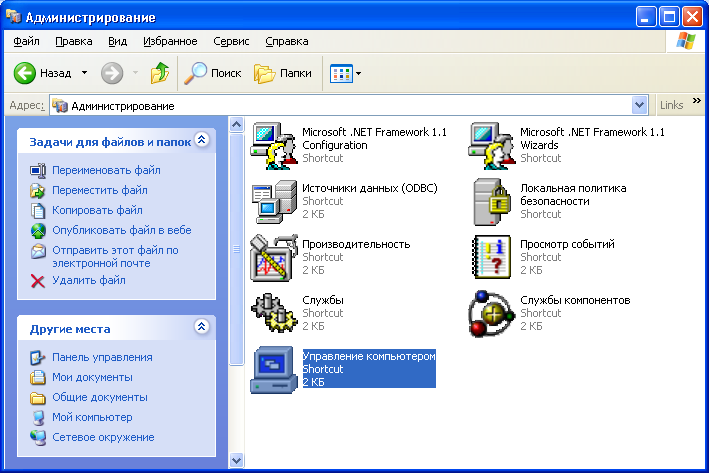Viewport: 709px width, 473px height.
Task: Open the Избранное menu
Action: pyautogui.click(x=170, y=41)
